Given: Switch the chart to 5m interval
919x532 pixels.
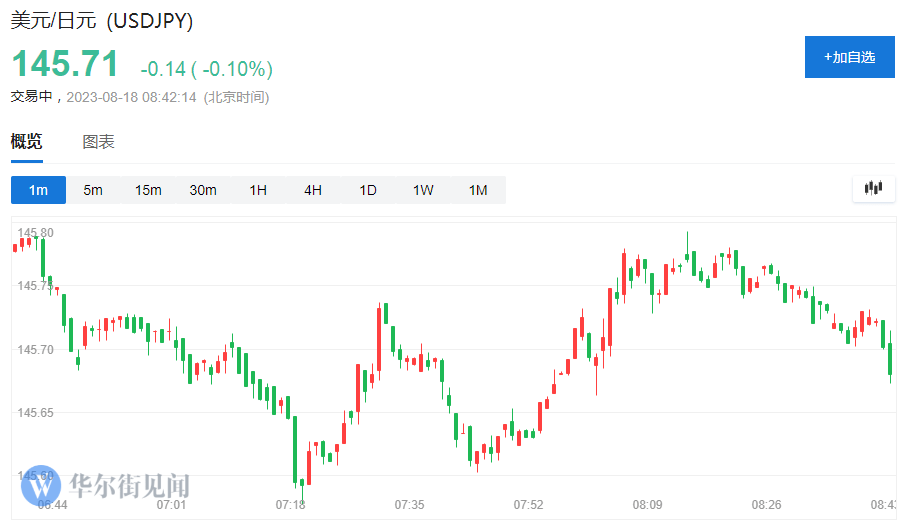Looking at the screenshot, I should click(x=93, y=190).
